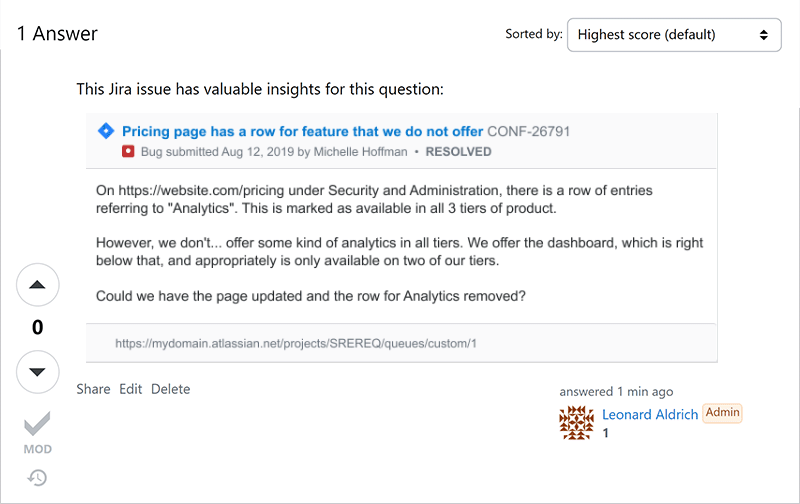The height and width of the screenshot is (504, 800).
Task: Open Leonard Aldrich's user profile link
Action: [650, 414]
